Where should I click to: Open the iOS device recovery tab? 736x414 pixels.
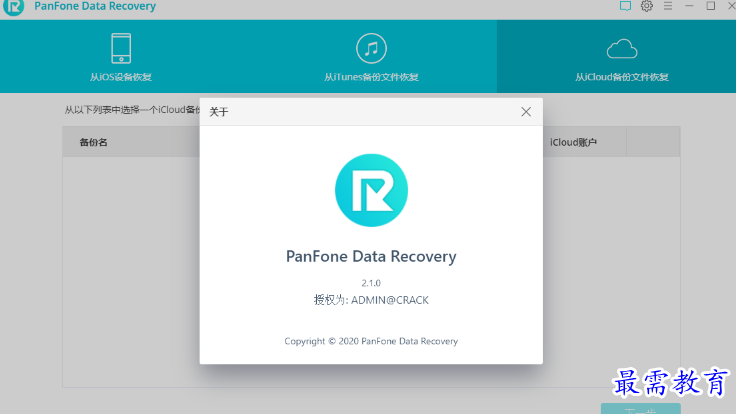point(121,56)
